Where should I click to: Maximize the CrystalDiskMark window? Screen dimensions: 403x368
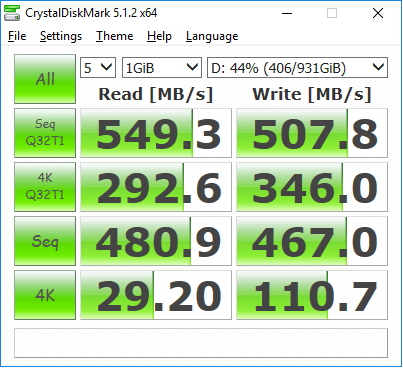[332, 13]
